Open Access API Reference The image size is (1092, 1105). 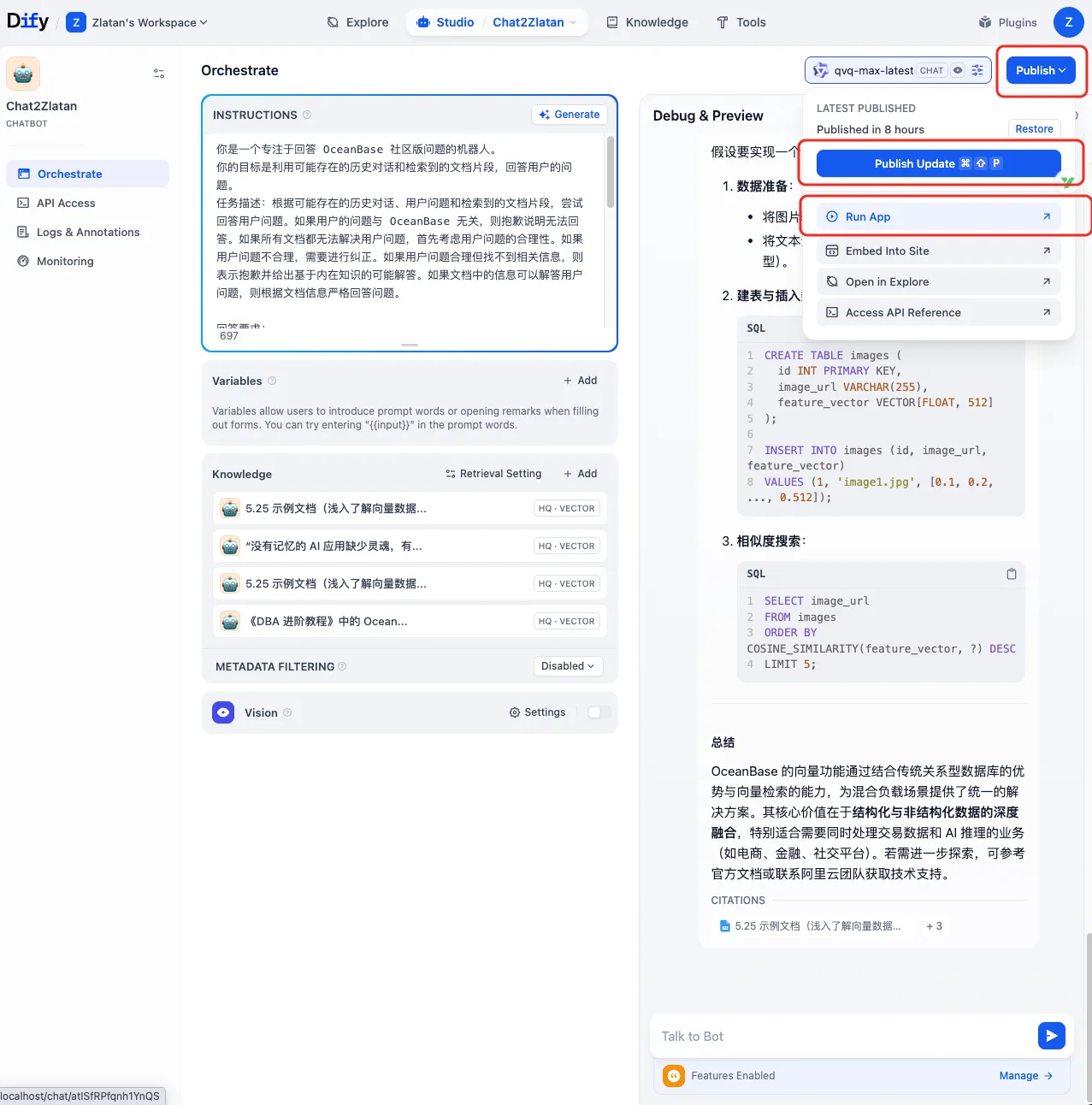click(902, 312)
